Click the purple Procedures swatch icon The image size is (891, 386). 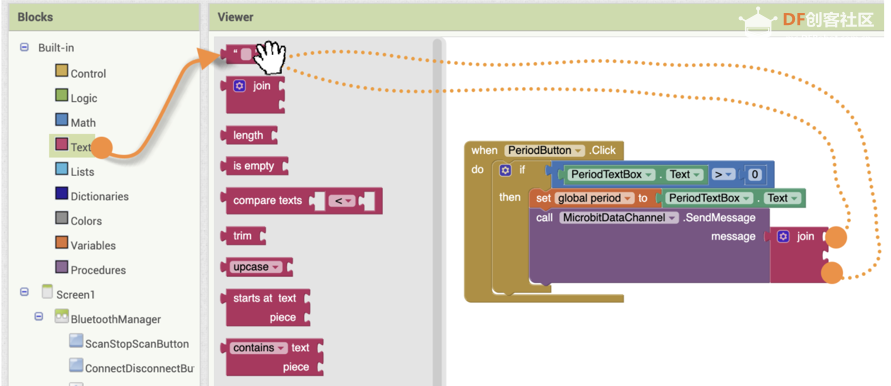click(61, 267)
